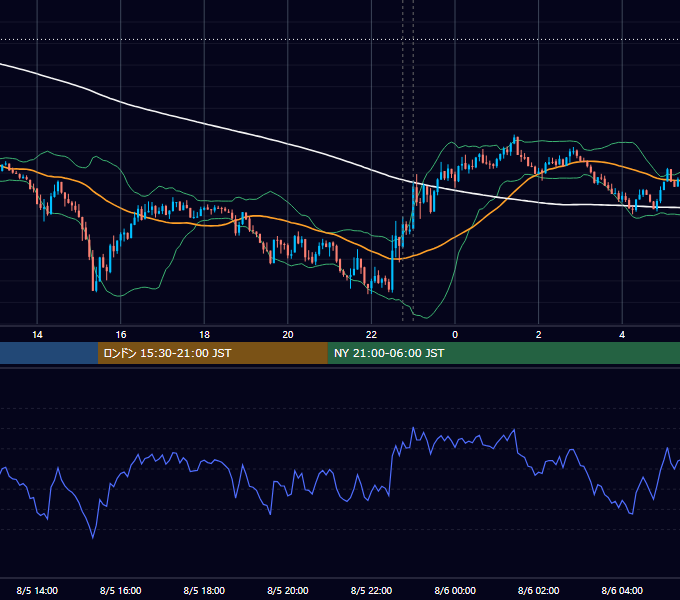680x600 pixels.
Task: Click the 8/6 00:00 oscillator axis label
Action: tap(455, 590)
